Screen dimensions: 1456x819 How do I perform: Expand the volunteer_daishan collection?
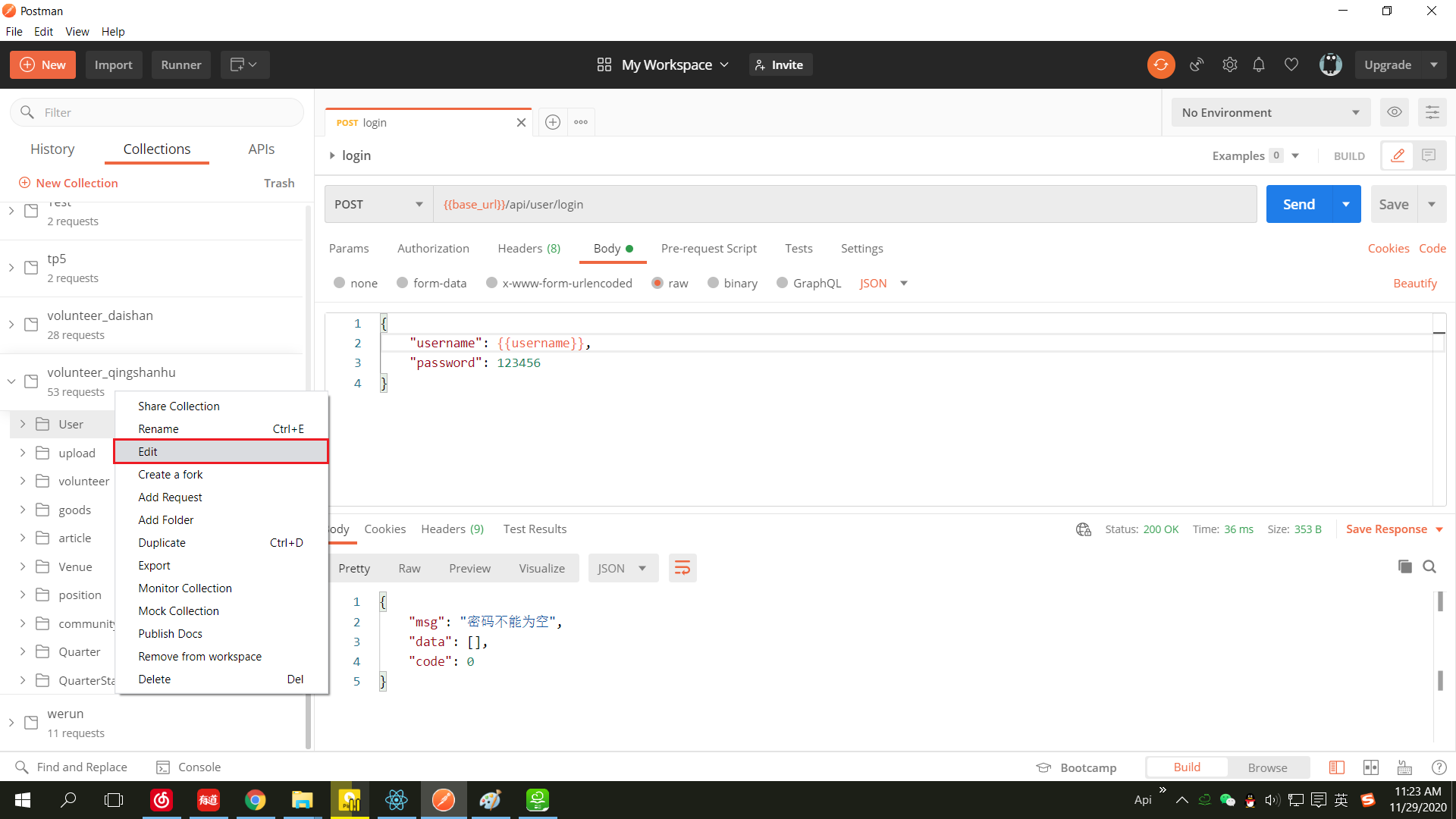coord(11,325)
